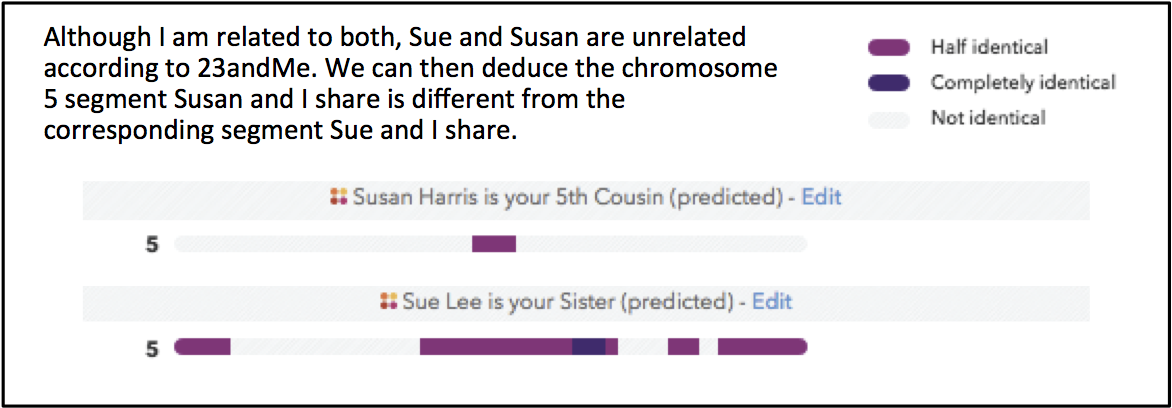Click chromosome 5 label in Susan Harris row
Image resolution: width=1172 pixels, height=408 pixels.
point(152,244)
